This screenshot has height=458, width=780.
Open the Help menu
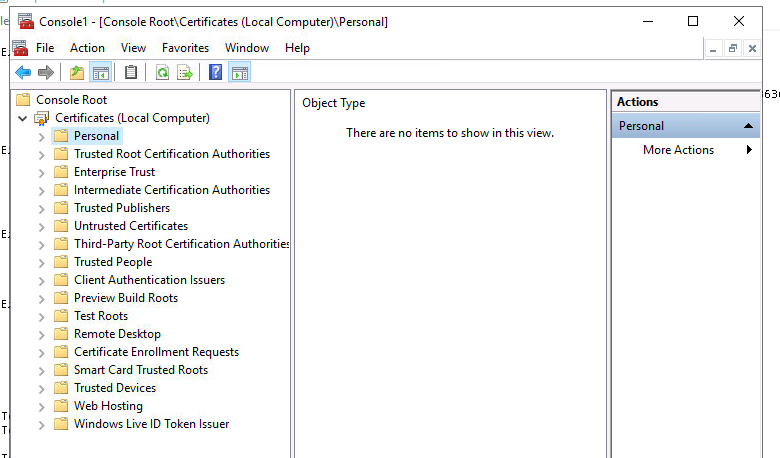click(x=297, y=48)
